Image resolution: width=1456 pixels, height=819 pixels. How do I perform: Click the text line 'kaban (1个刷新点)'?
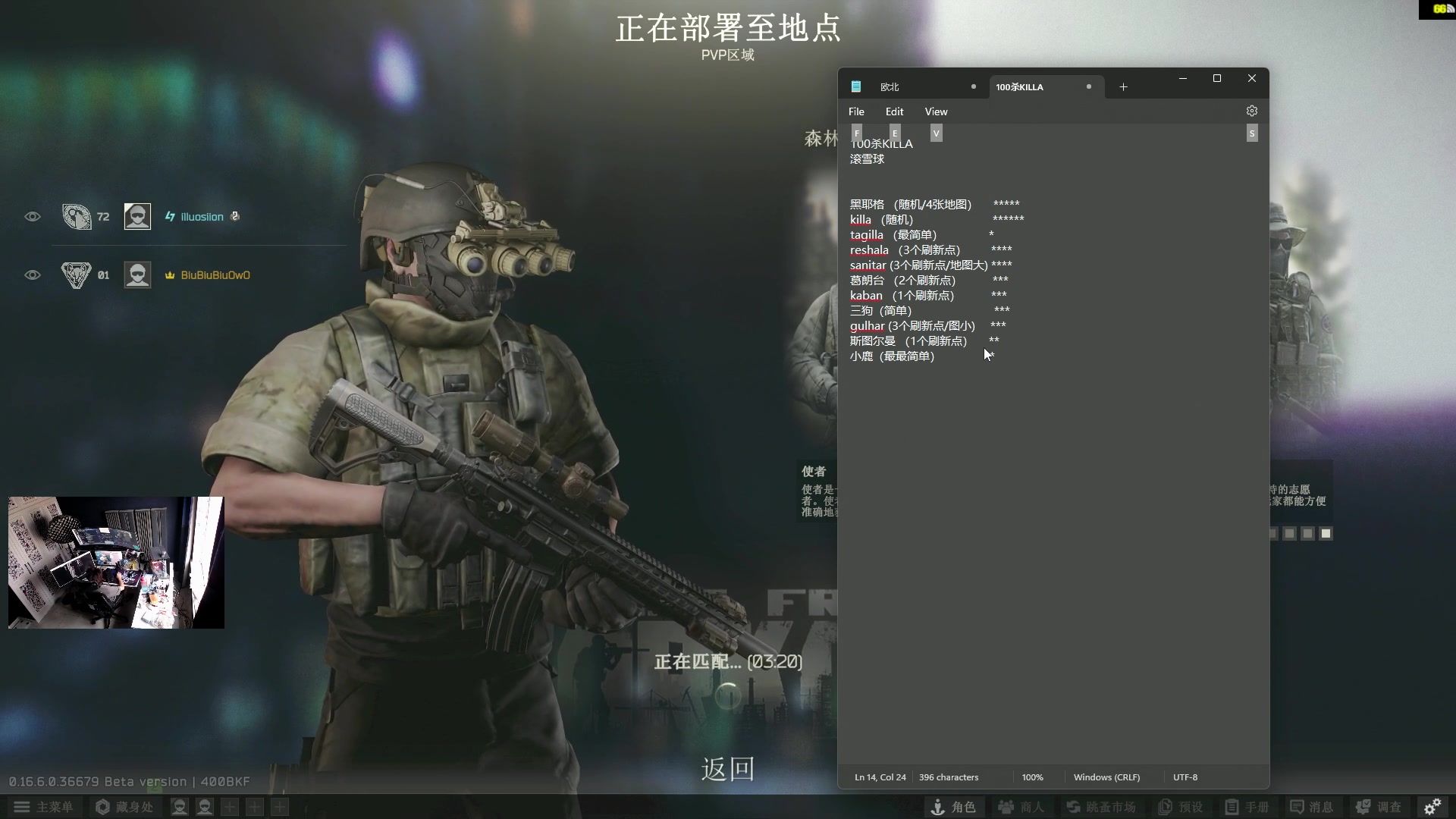click(902, 296)
